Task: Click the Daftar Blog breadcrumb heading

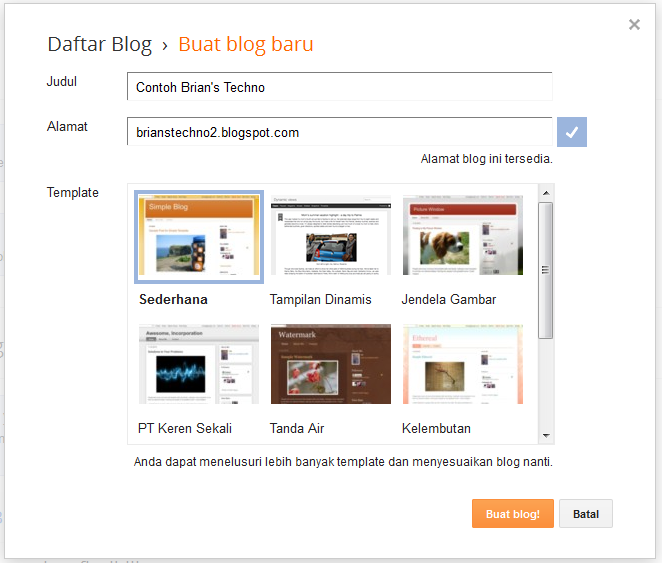Action: click(100, 44)
